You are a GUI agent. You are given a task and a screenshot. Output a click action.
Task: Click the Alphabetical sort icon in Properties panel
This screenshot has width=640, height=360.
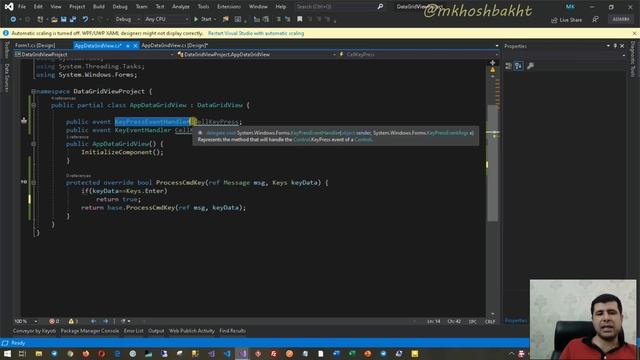[518, 66]
